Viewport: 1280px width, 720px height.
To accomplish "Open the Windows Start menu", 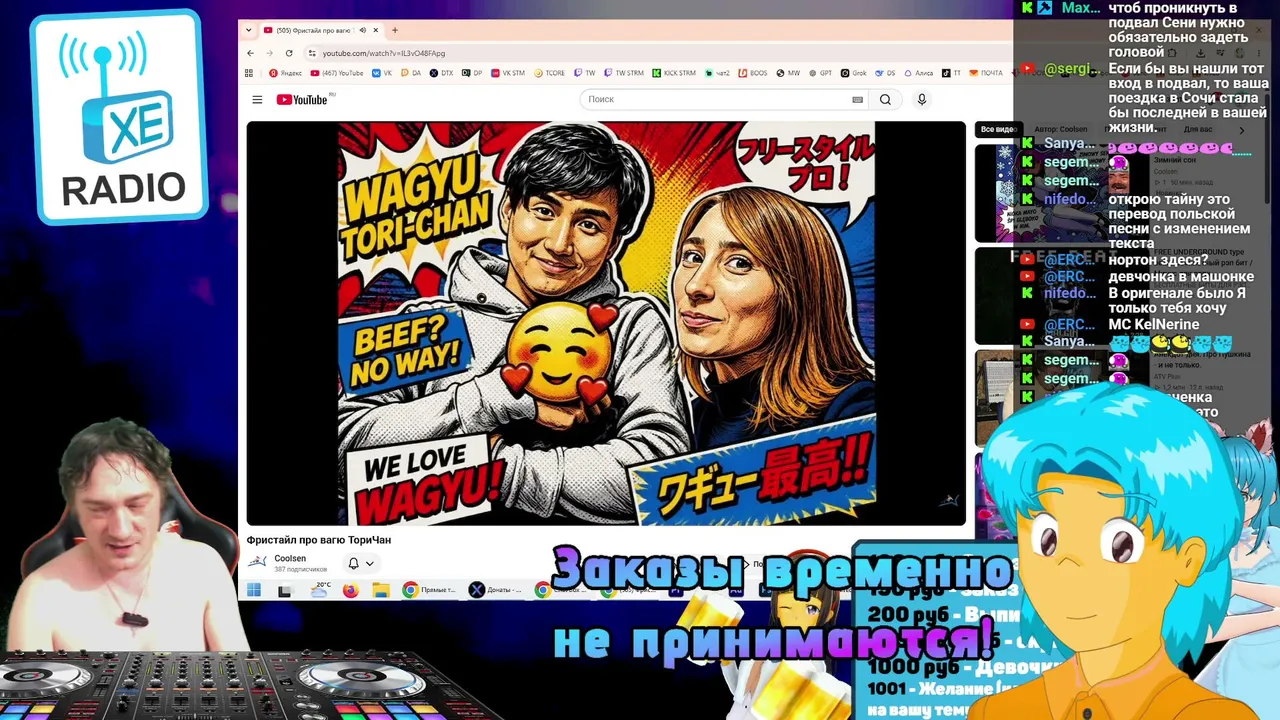I will pos(254,590).
